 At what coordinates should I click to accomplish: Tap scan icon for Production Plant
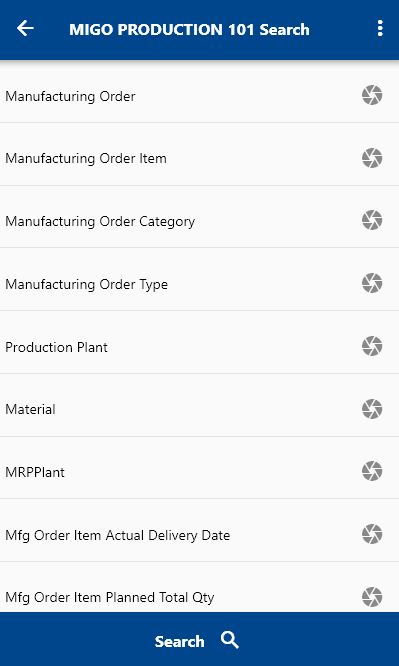click(372, 346)
